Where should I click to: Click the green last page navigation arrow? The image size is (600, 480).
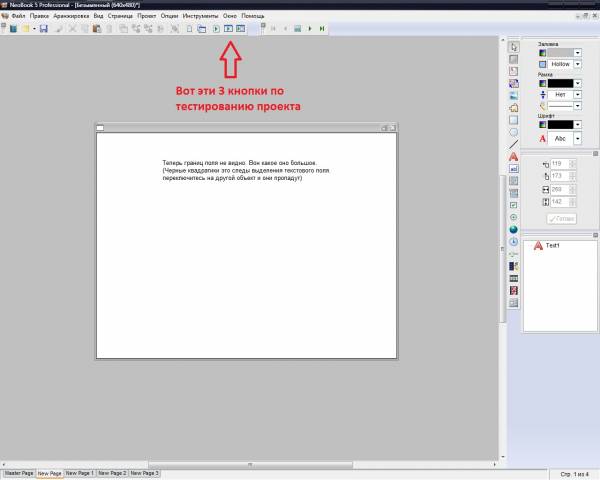[x=322, y=29]
